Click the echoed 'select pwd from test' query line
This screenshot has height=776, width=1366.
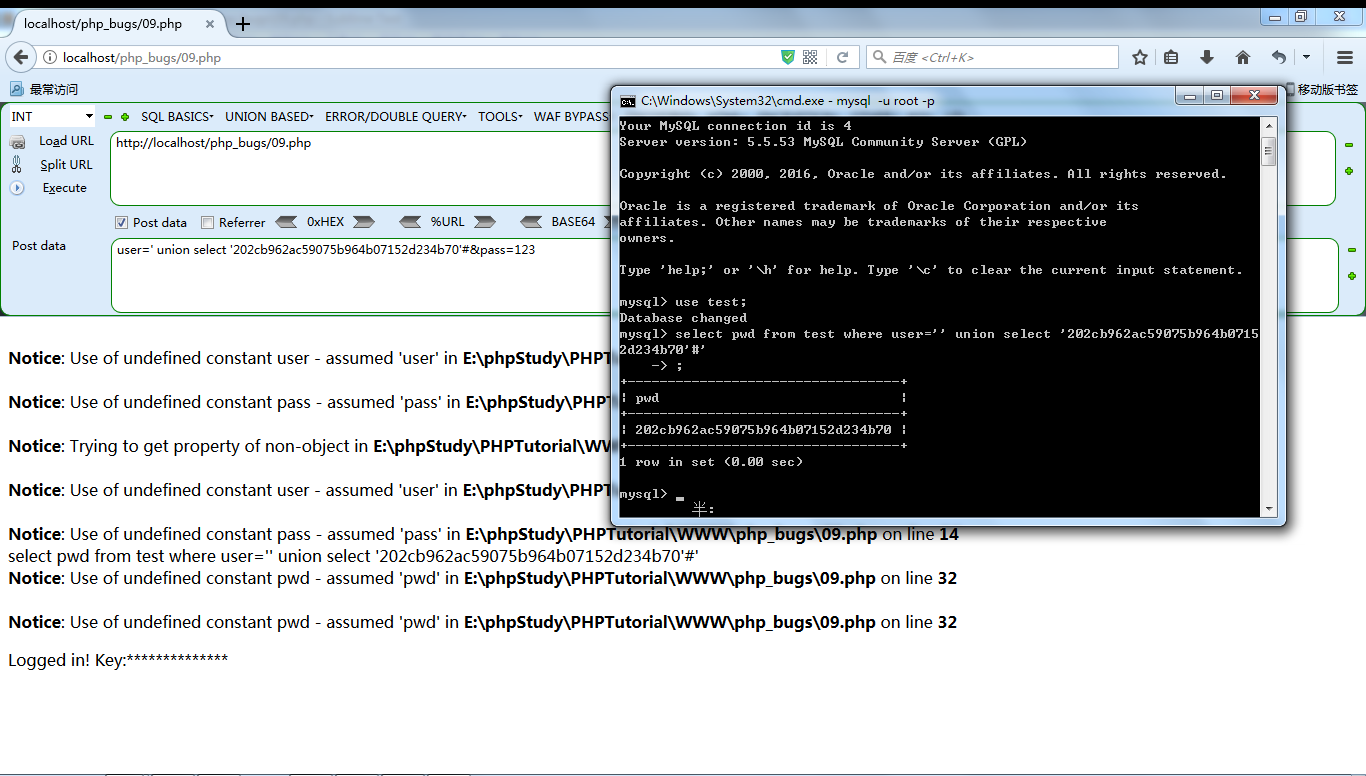tap(353, 556)
